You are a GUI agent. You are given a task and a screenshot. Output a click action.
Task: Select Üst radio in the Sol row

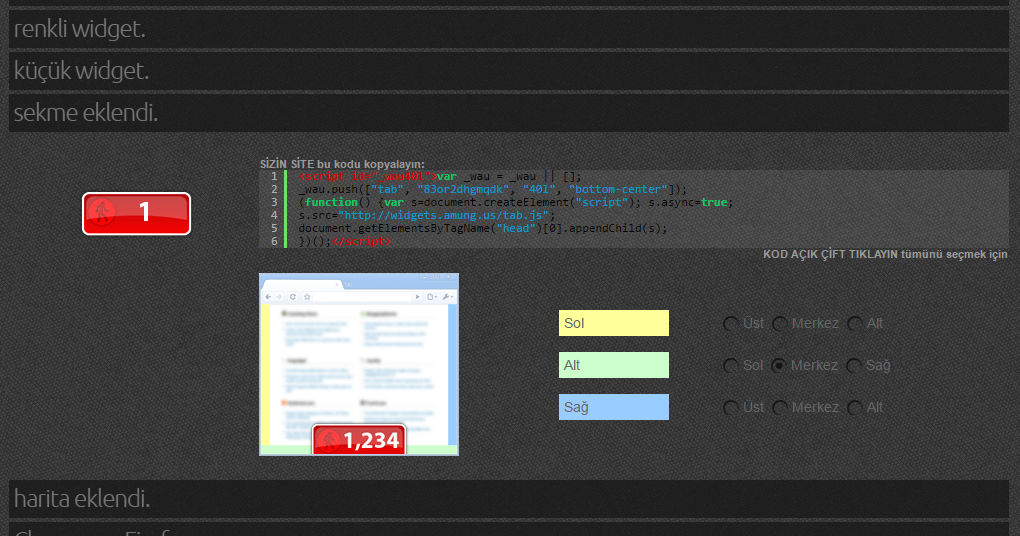click(x=731, y=324)
